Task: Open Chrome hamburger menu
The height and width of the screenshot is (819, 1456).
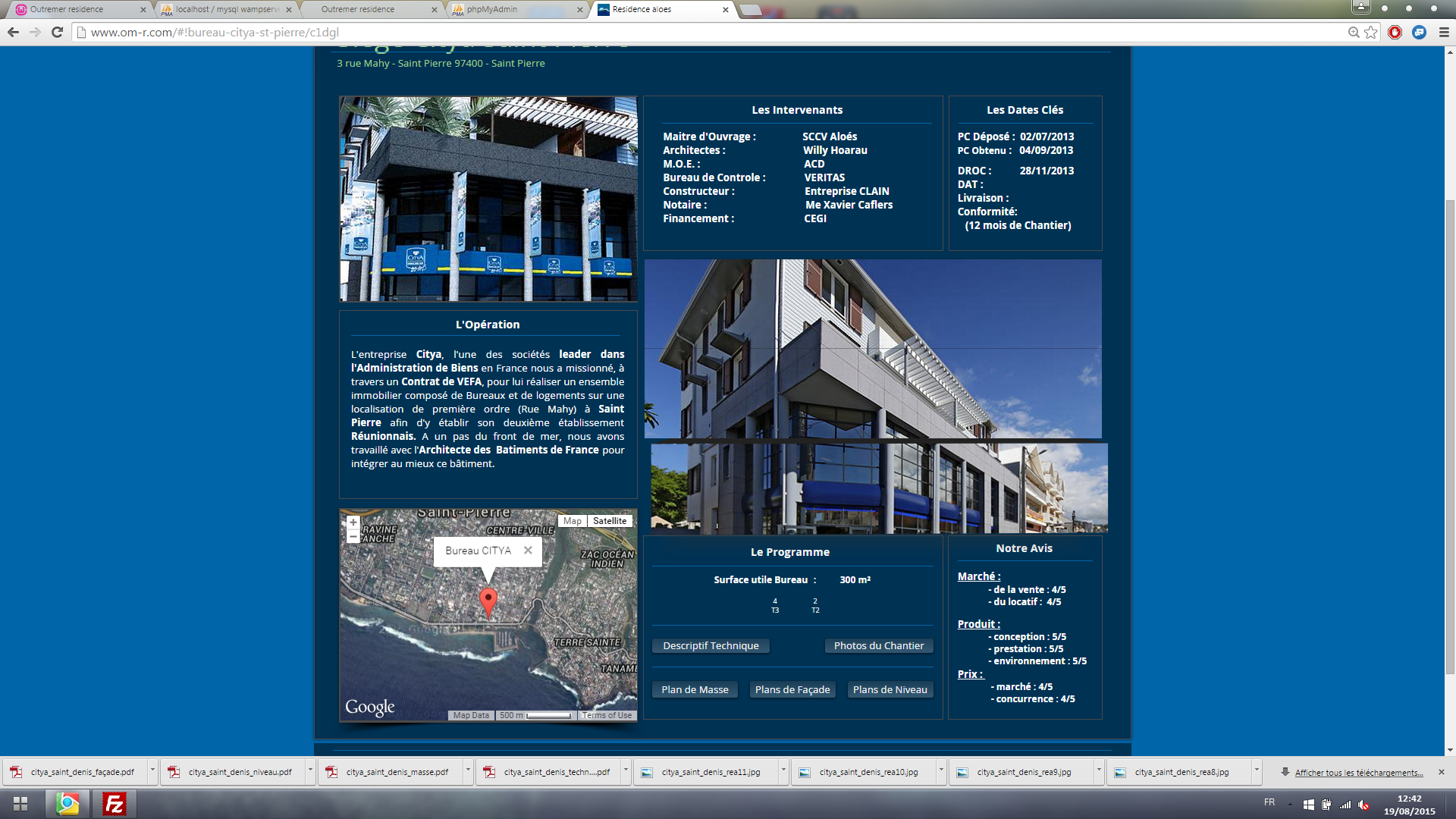Action: (x=1443, y=32)
